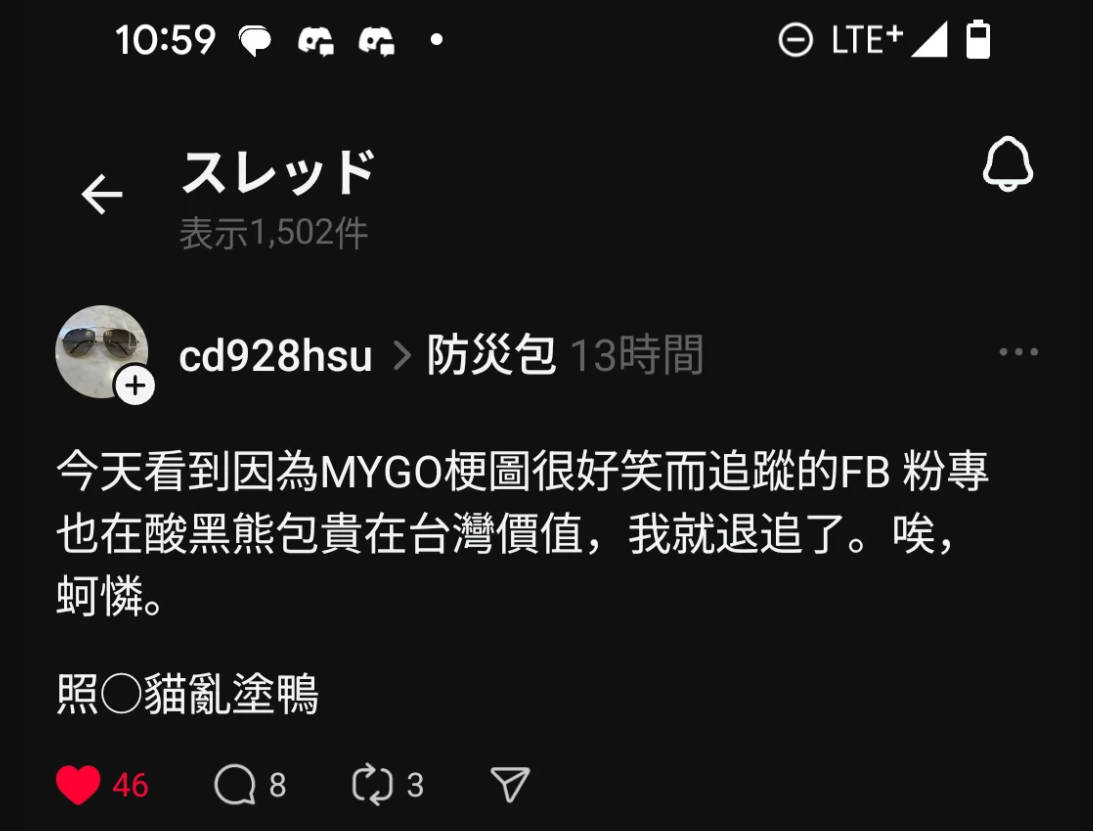Tap the back arrow beside スレッド
The width and height of the screenshot is (1093, 831).
102,193
